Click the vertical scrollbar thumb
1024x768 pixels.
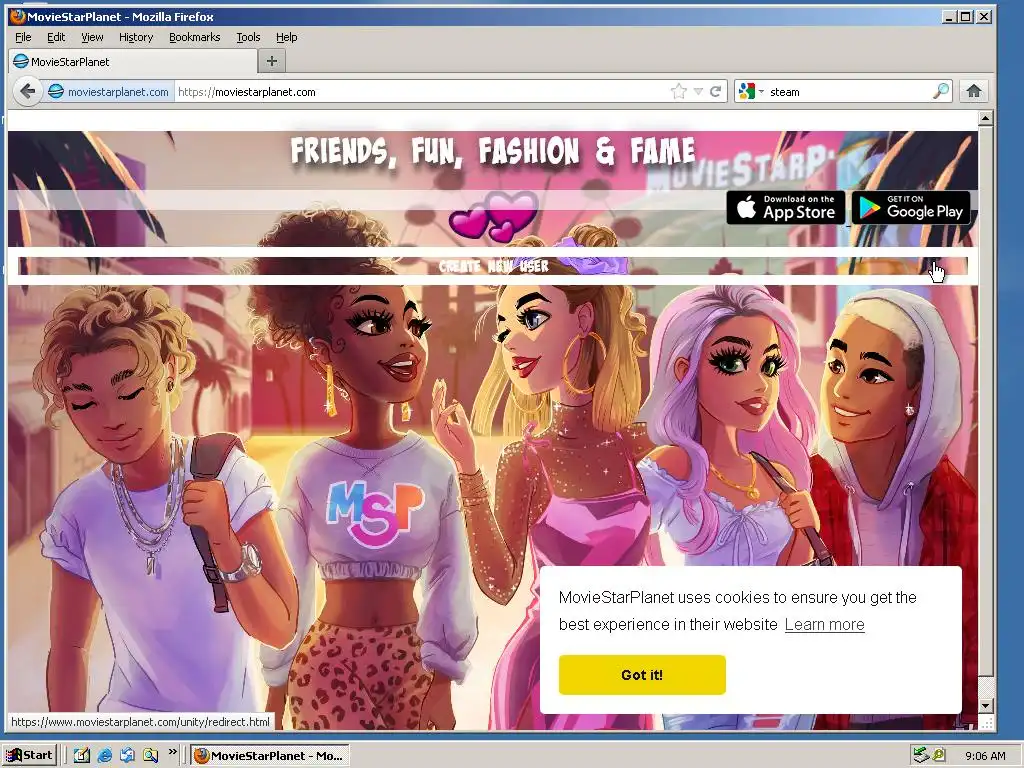(985, 402)
